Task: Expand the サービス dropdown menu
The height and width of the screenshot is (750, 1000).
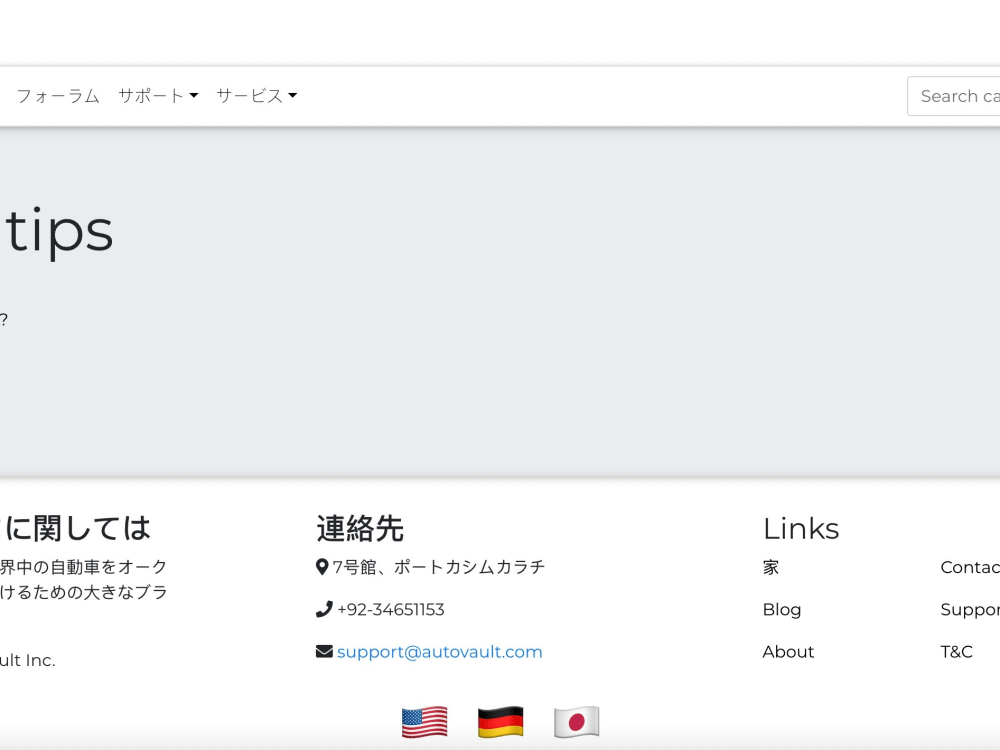Action: click(x=256, y=96)
